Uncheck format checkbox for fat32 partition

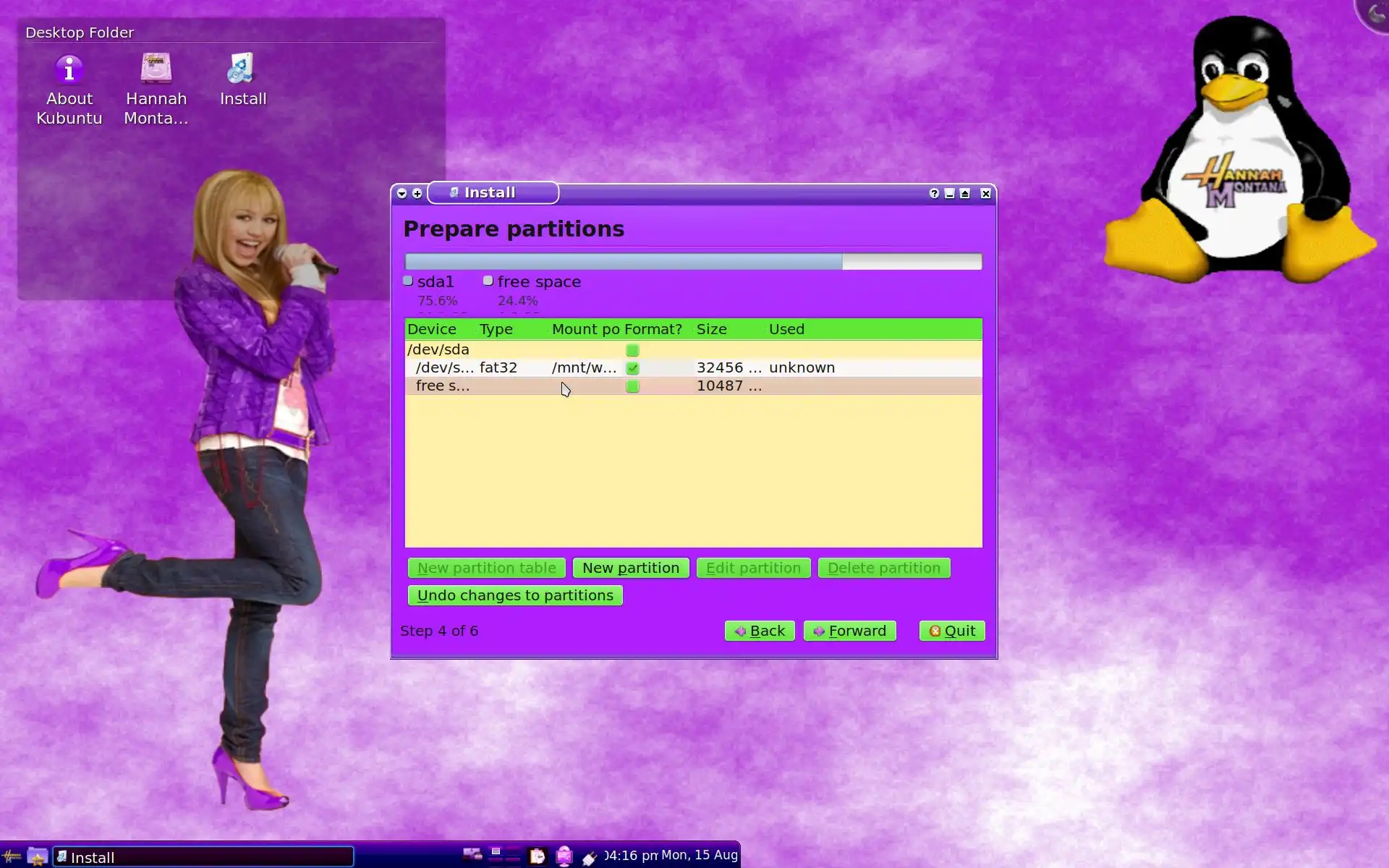[x=632, y=368]
